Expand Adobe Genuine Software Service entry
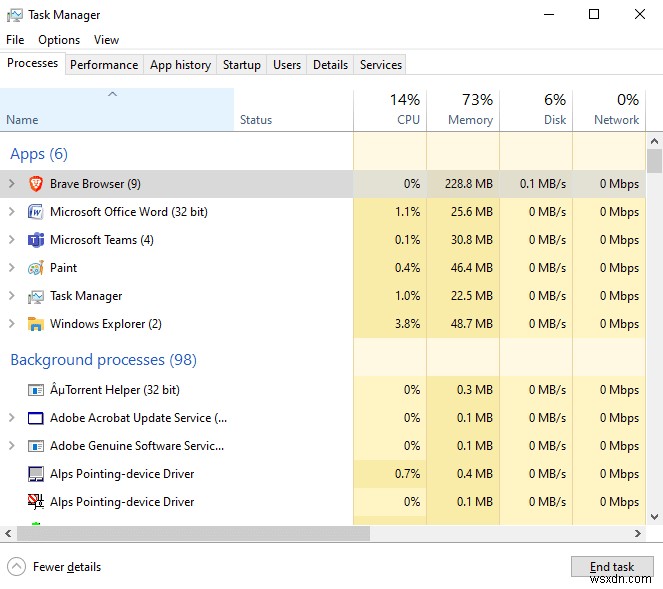The width and height of the screenshot is (663, 589). pyautogui.click(x=11, y=446)
